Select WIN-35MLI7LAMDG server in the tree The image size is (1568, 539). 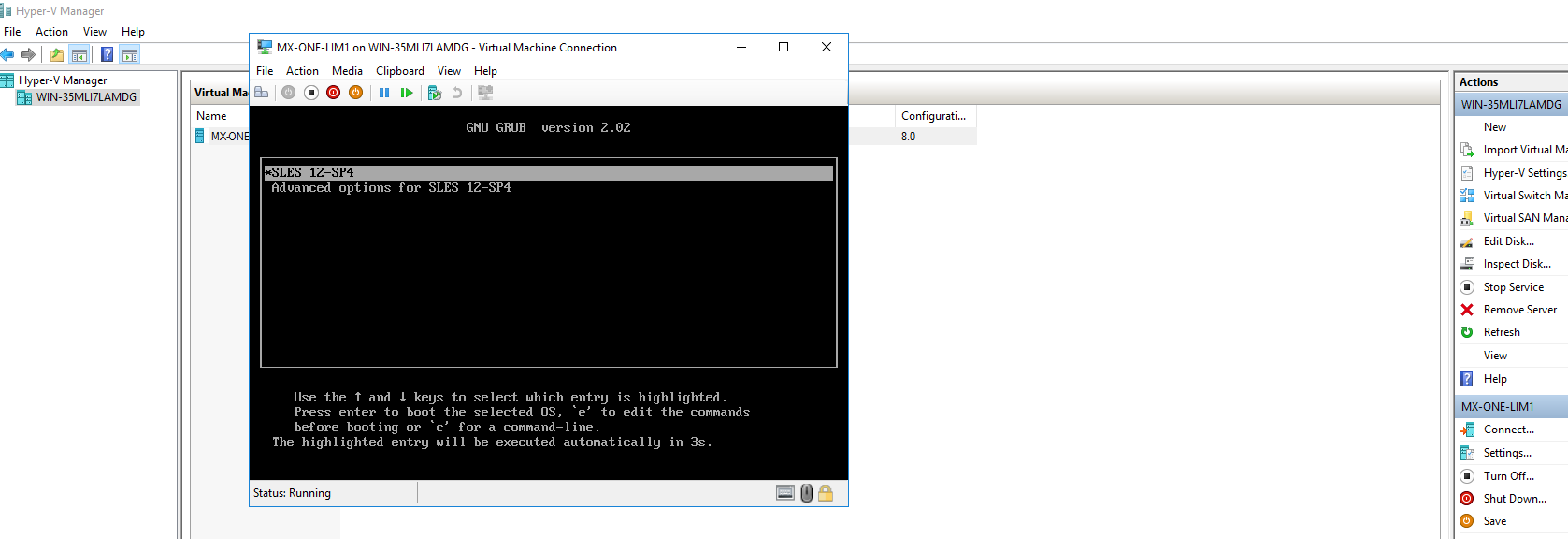pos(86,97)
